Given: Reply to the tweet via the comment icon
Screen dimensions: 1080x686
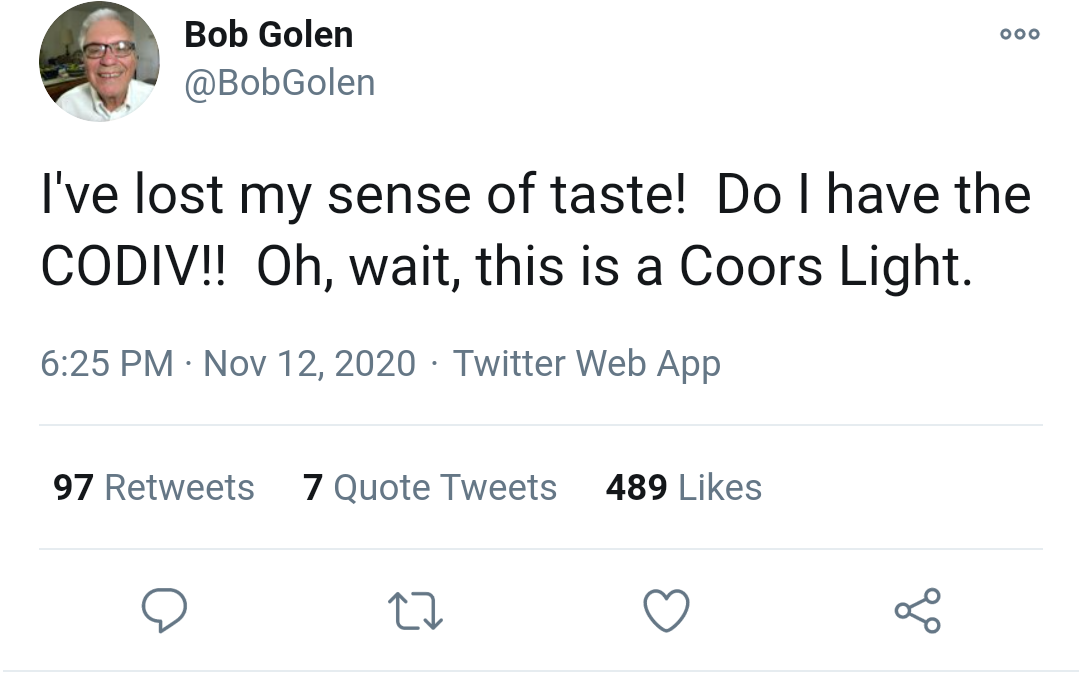Looking at the screenshot, I should [x=165, y=610].
